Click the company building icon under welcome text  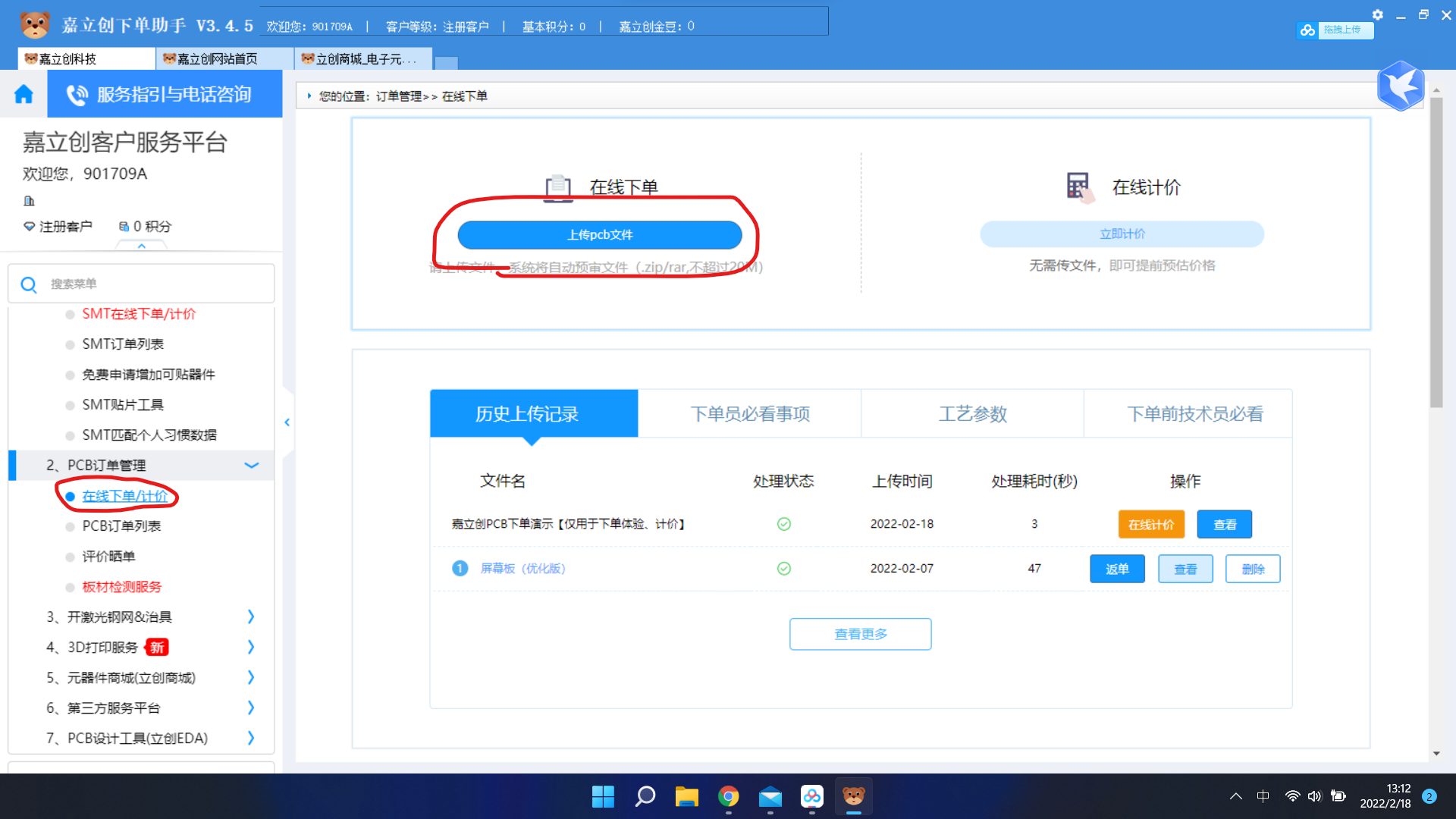tap(29, 201)
